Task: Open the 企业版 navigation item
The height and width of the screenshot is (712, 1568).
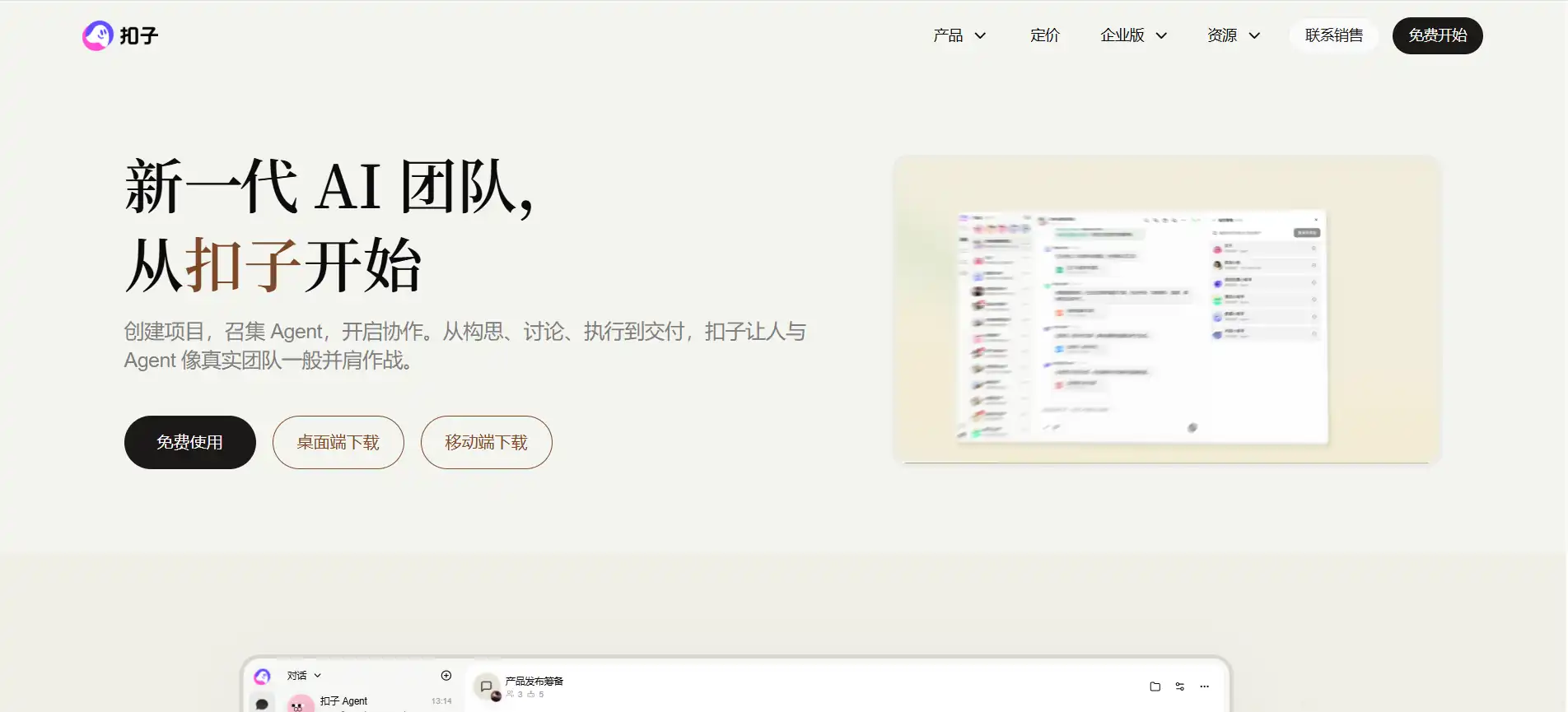Action: (1122, 35)
